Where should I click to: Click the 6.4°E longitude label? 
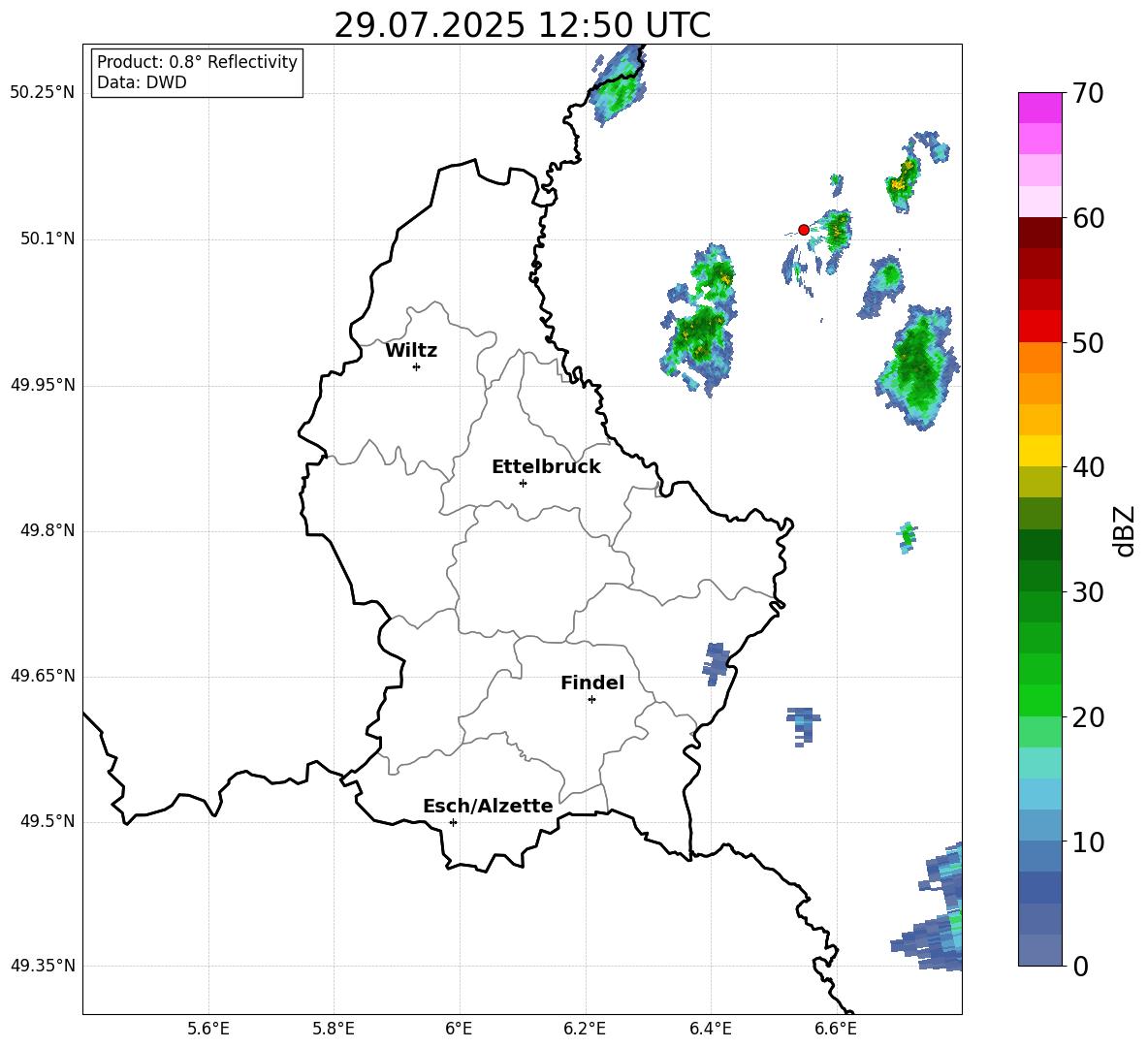[710, 1029]
